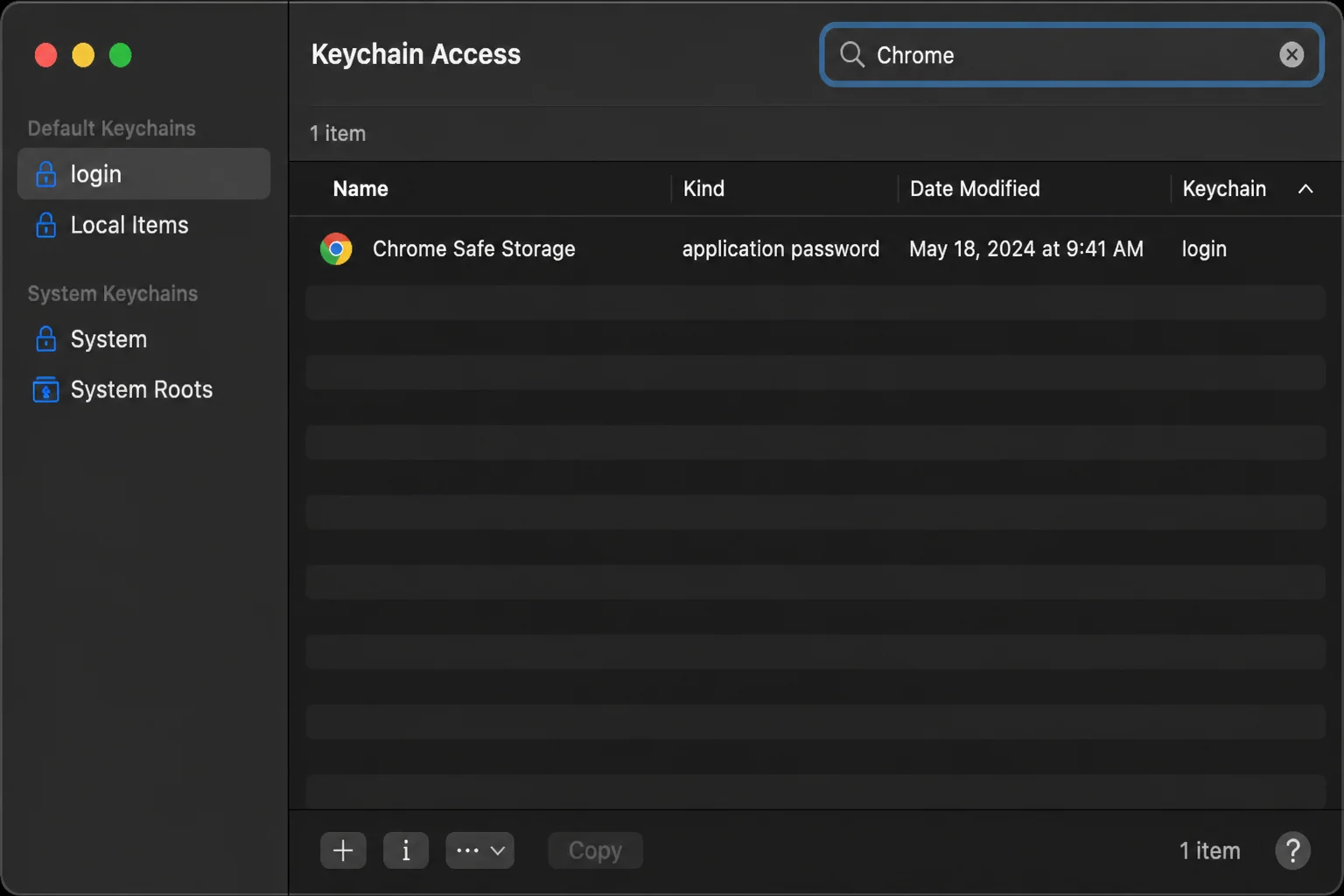Minimize window with the yellow button
The image size is (1344, 896).
[x=83, y=55]
